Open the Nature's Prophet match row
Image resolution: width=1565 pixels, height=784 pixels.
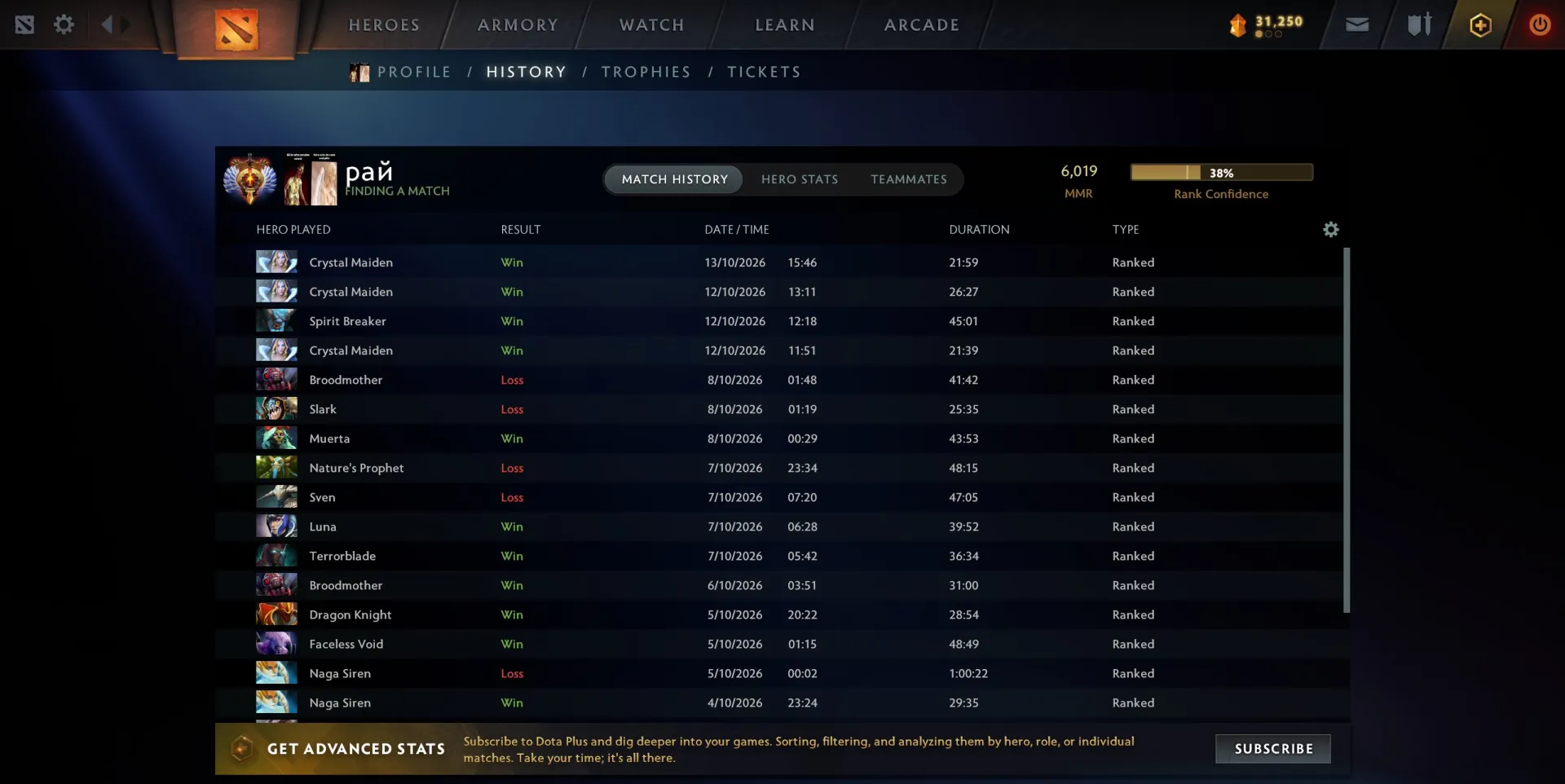coord(779,468)
